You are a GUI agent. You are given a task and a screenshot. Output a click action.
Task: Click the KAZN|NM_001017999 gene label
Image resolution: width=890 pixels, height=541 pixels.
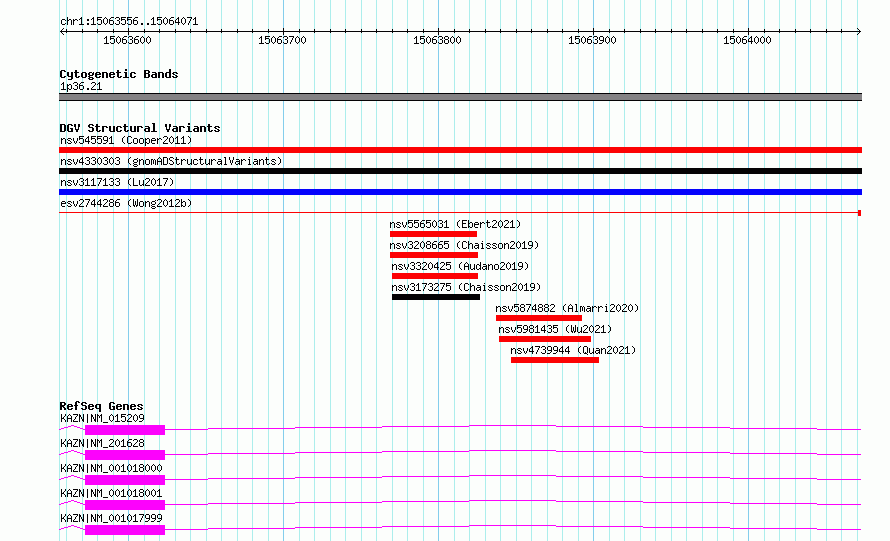[111, 518]
